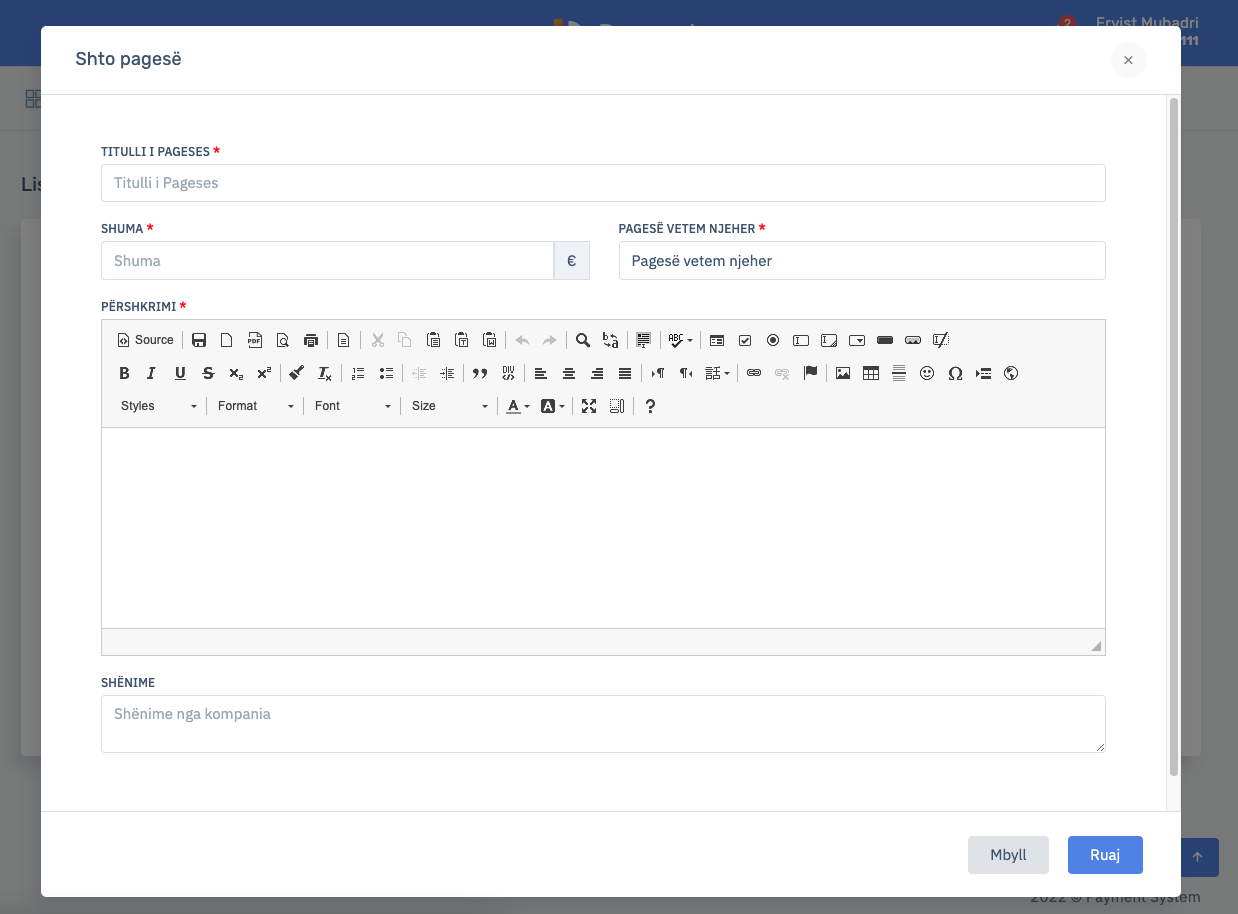Open the Spell Check ABC dropdown
The height and width of the screenshot is (914, 1238).
pyautogui.click(x=680, y=340)
